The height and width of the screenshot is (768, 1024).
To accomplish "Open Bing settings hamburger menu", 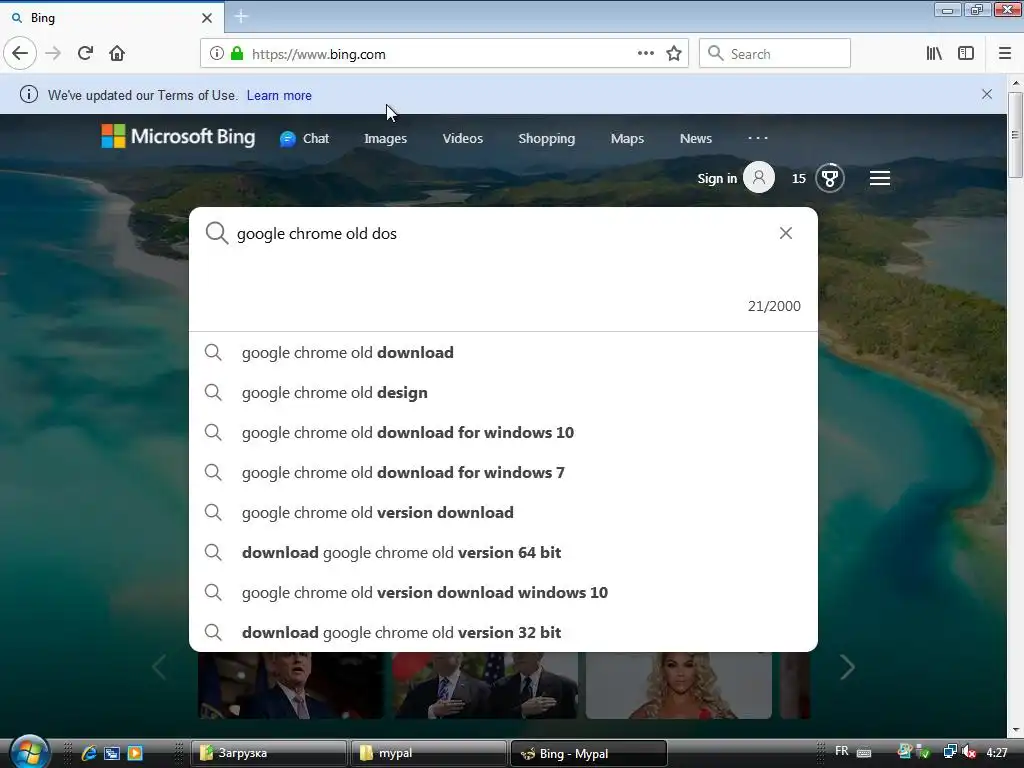I will pos(880,178).
